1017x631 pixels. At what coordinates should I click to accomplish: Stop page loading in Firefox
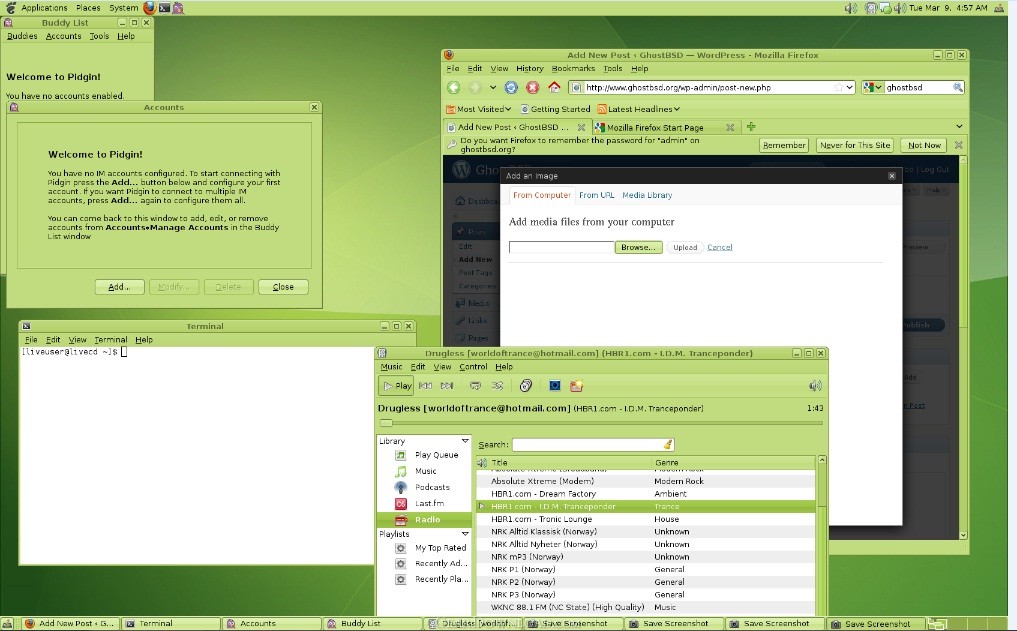pyautogui.click(x=532, y=87)
